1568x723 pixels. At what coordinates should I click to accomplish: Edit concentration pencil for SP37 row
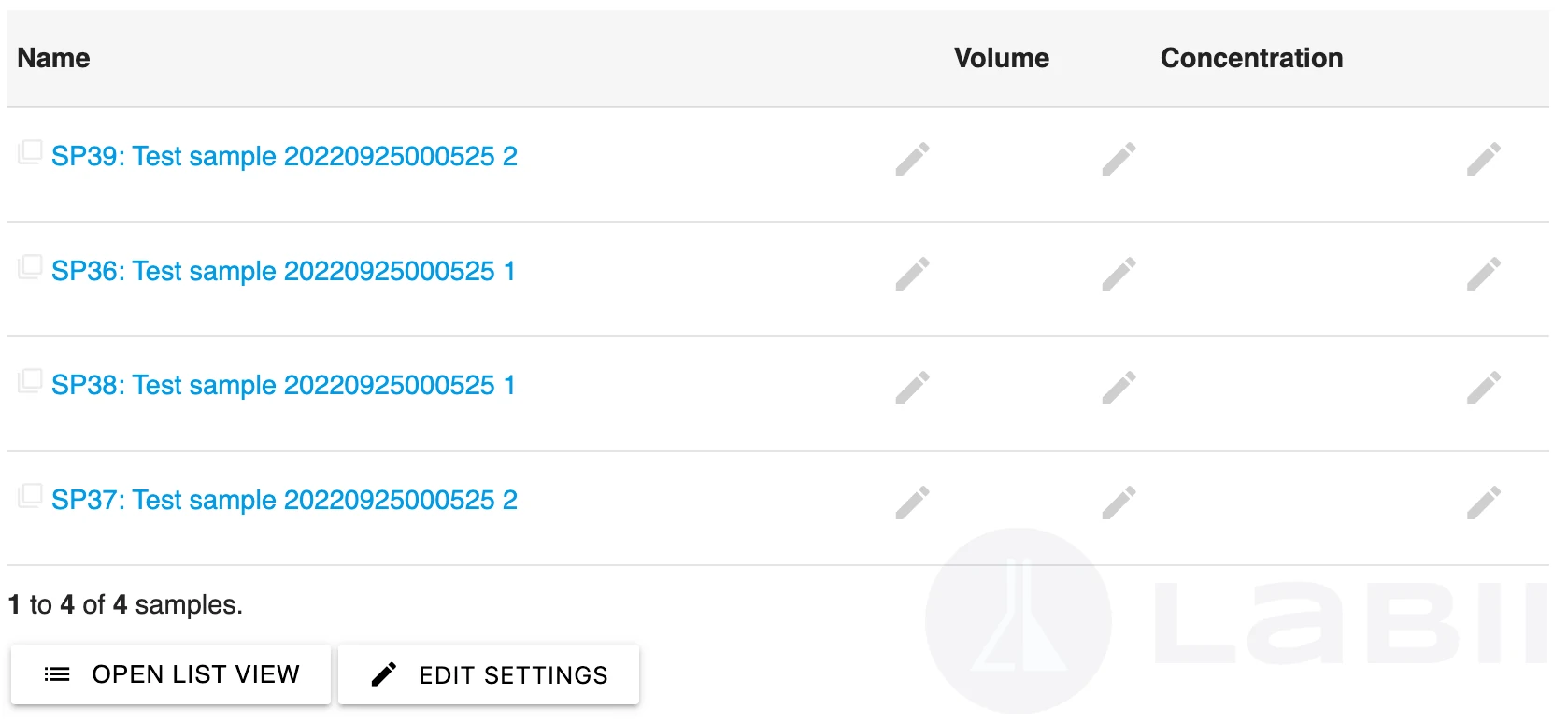pos(1483,503)
